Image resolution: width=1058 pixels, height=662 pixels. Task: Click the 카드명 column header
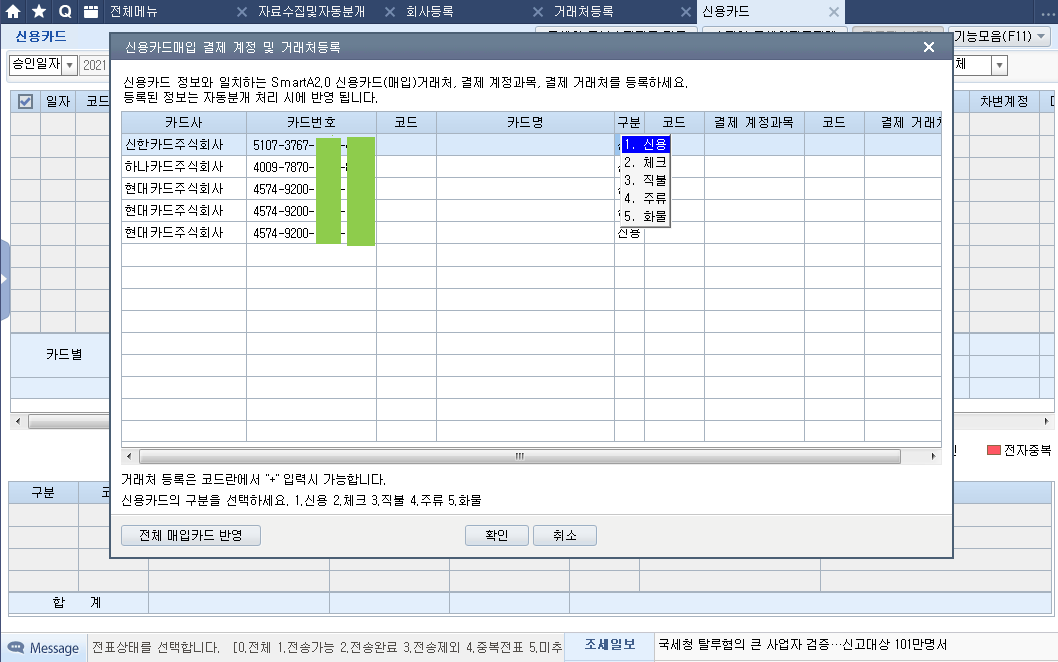coord(525,122)
